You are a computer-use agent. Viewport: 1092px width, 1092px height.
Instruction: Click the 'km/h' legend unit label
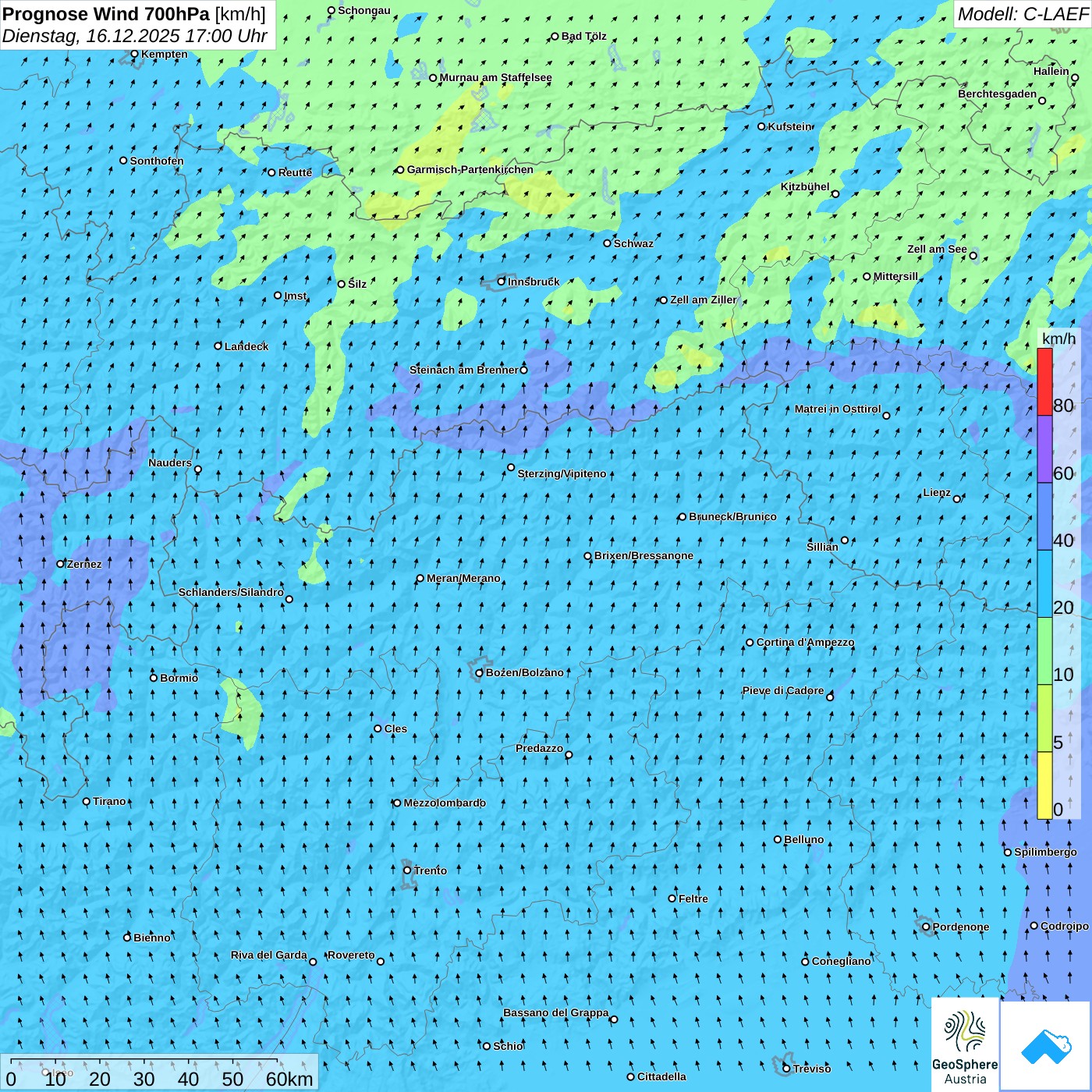pos(1059,339)
